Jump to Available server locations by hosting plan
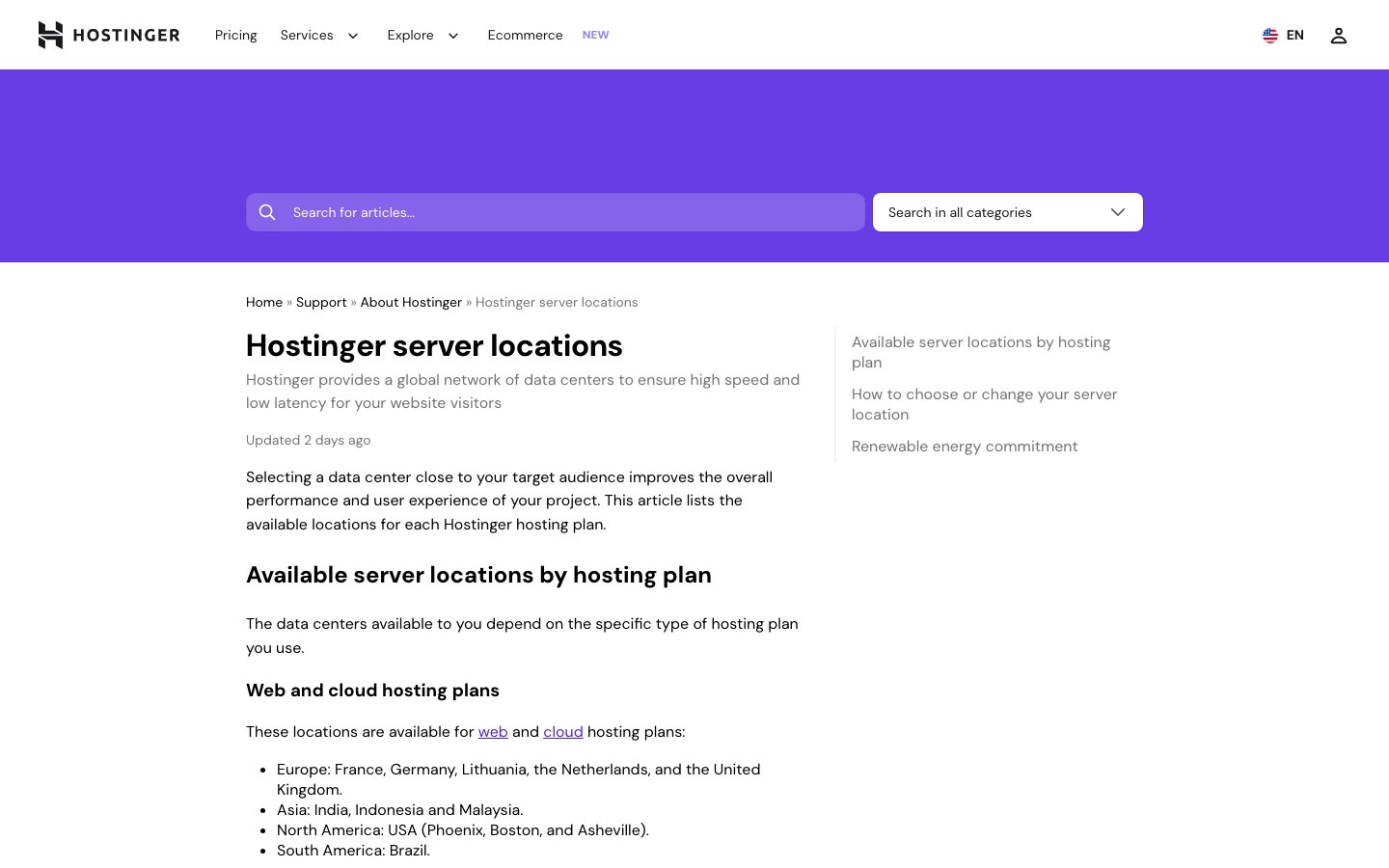1389x868 pixels. coord(981,352)
